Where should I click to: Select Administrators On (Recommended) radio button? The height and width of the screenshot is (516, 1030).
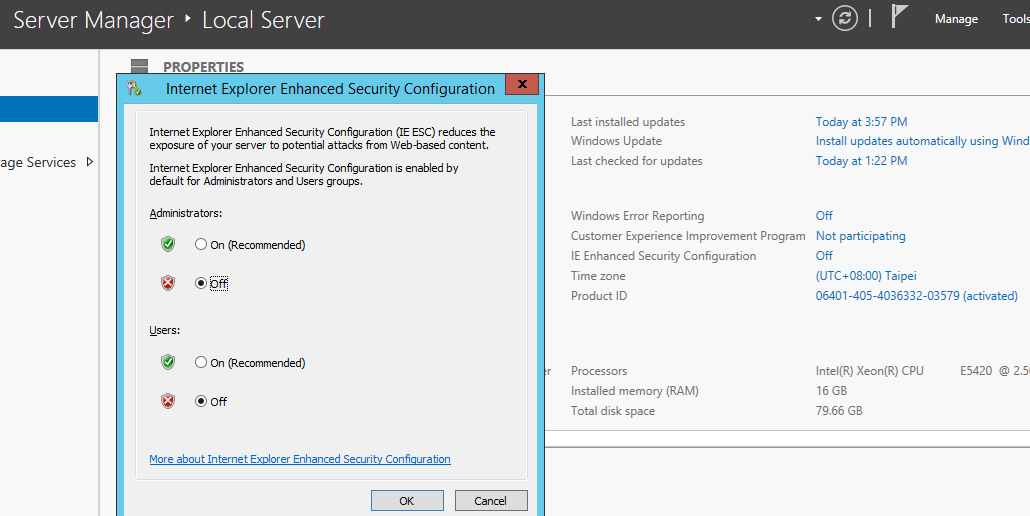[201, 244]
